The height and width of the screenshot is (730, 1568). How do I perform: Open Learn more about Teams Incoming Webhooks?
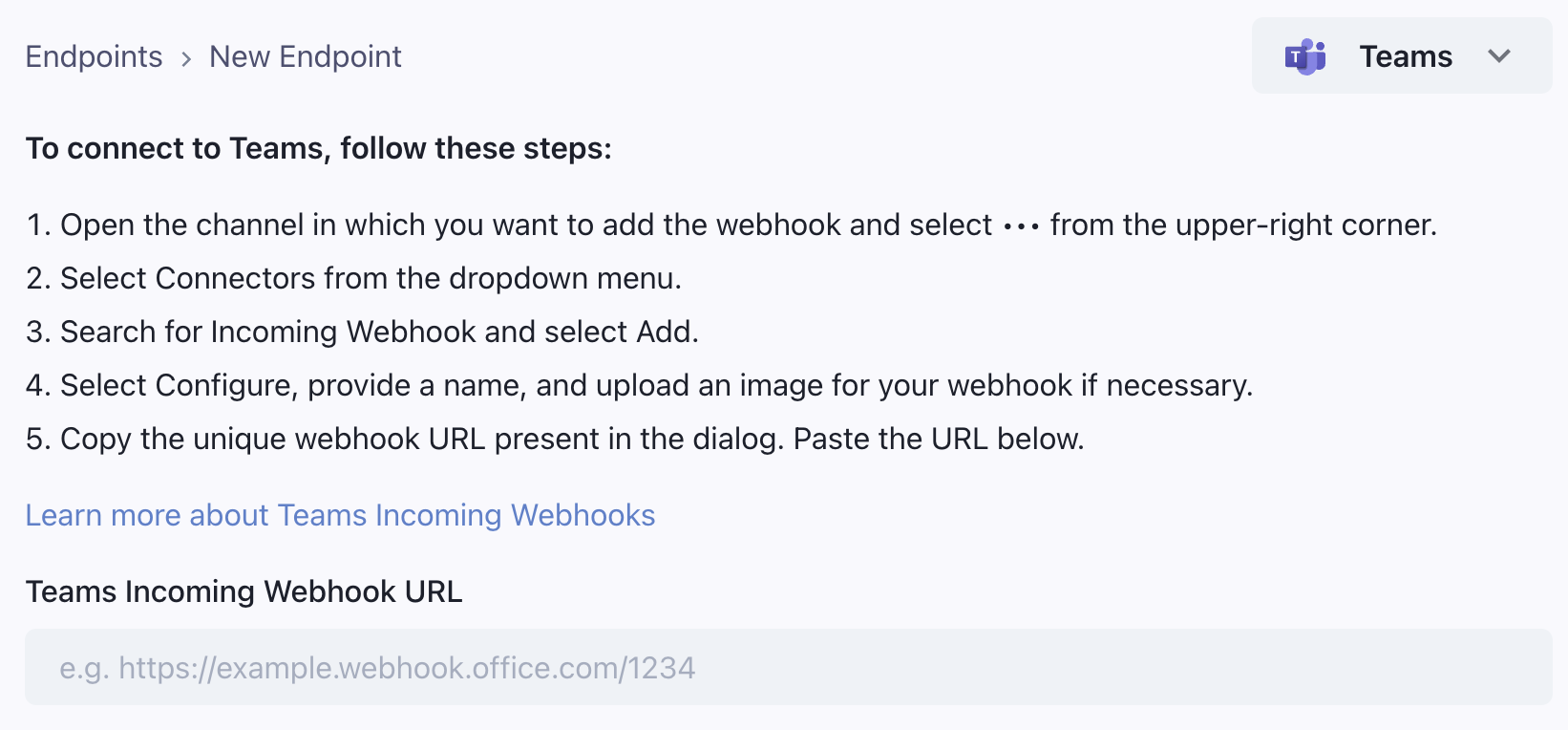(340, 515)
